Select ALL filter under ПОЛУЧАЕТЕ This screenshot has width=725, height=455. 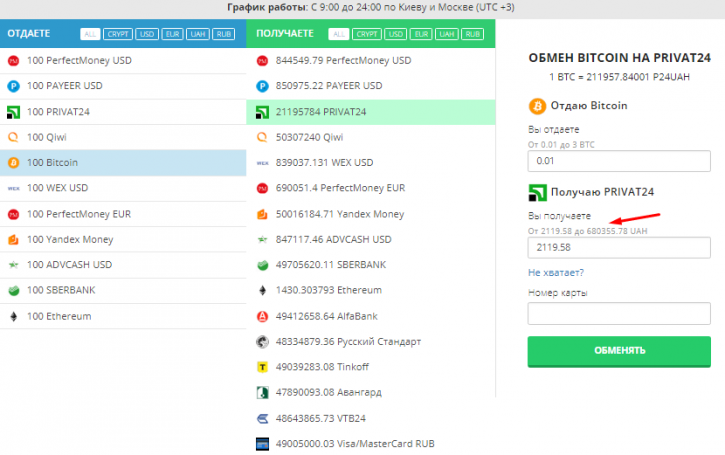point(339,34)
